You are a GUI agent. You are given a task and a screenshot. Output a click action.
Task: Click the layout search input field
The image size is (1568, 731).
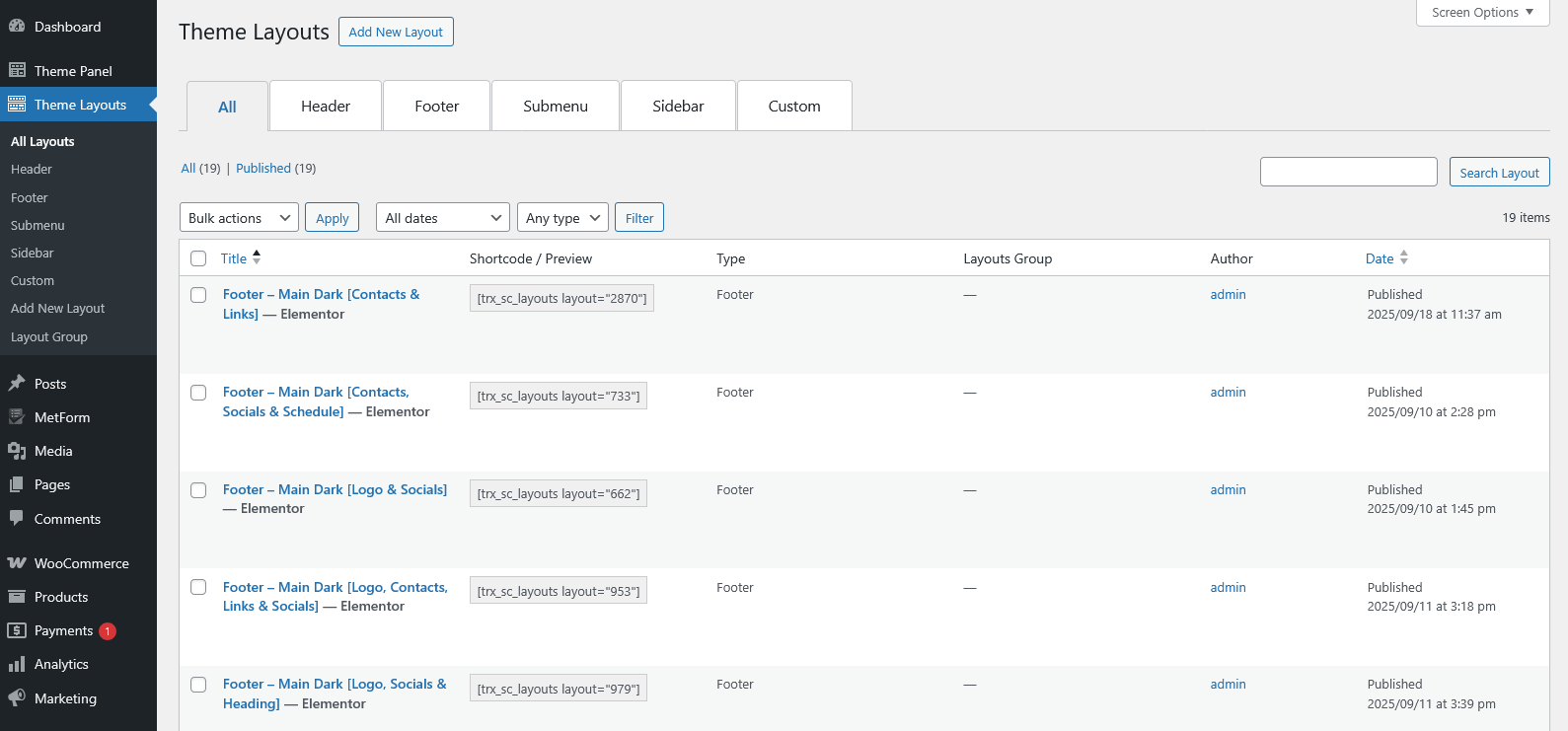point(1348,172)
